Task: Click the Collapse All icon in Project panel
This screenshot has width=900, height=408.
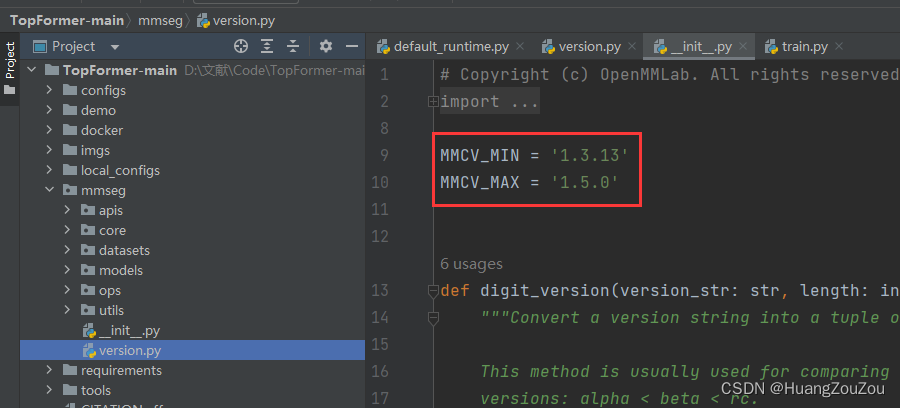Action: point(293,46)
